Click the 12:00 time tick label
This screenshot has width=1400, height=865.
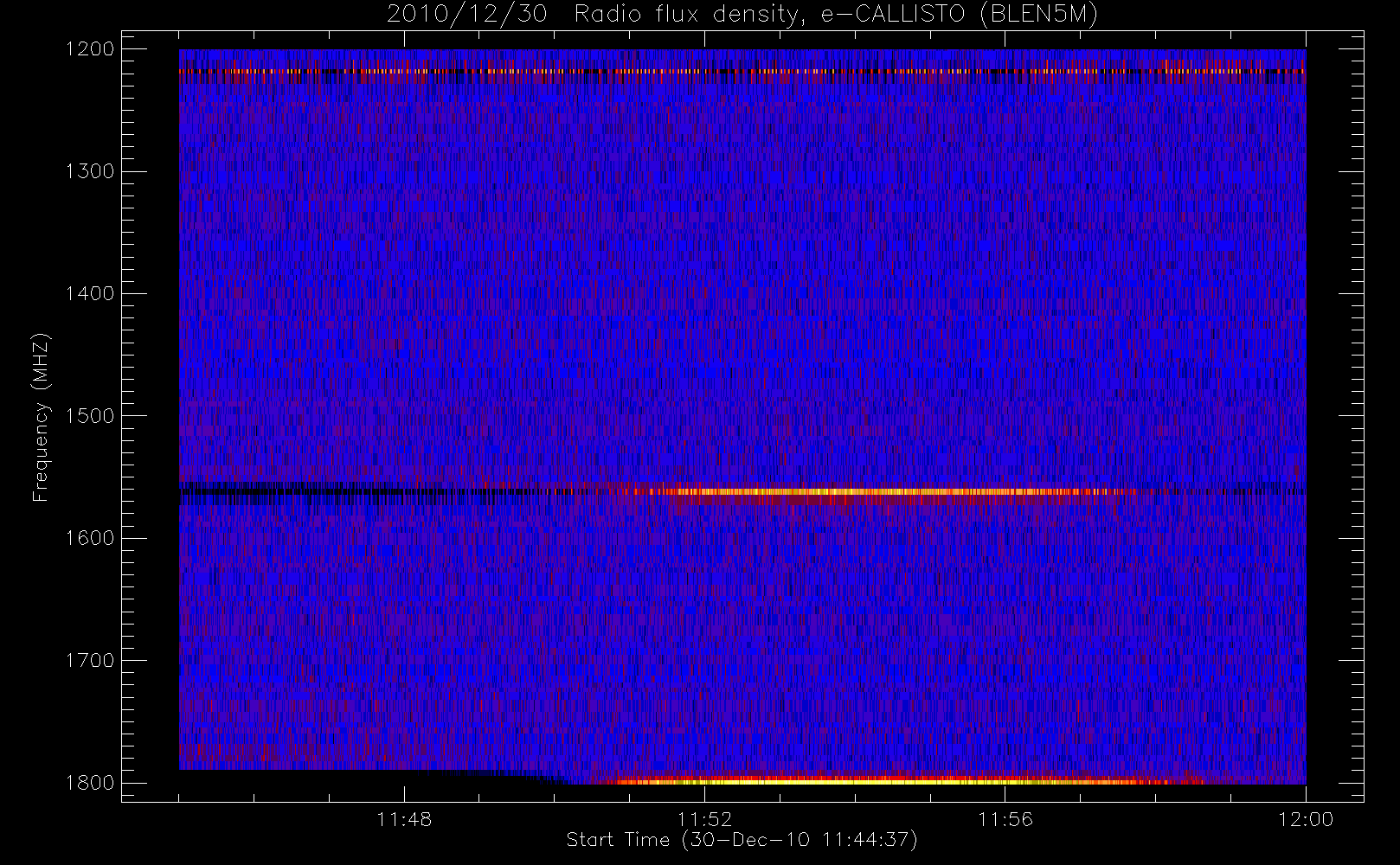click(1306, 819)
